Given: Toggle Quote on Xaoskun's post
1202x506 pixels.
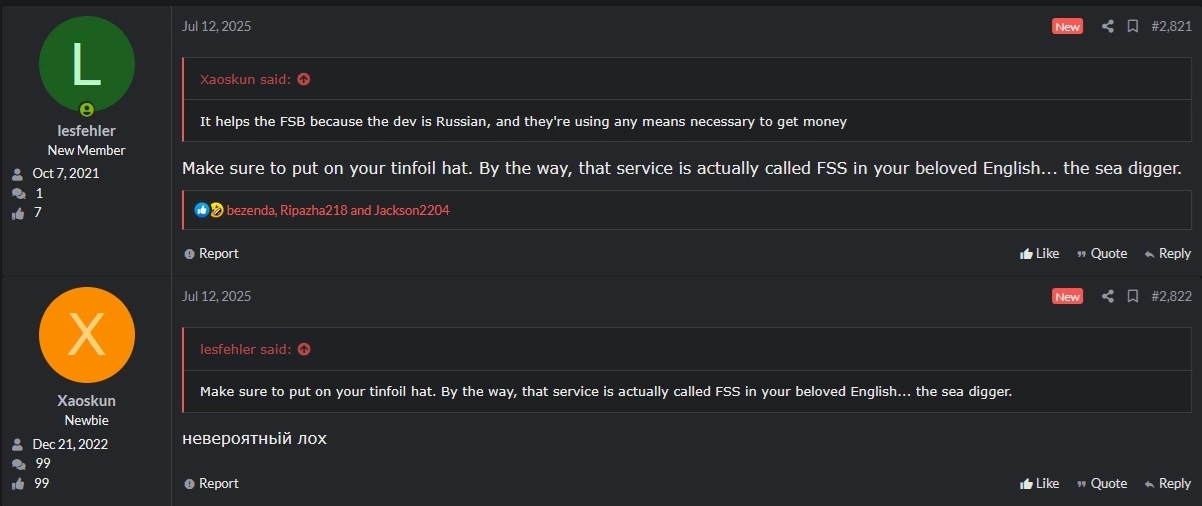Looking at the screenshot, I should (1101, 484).
